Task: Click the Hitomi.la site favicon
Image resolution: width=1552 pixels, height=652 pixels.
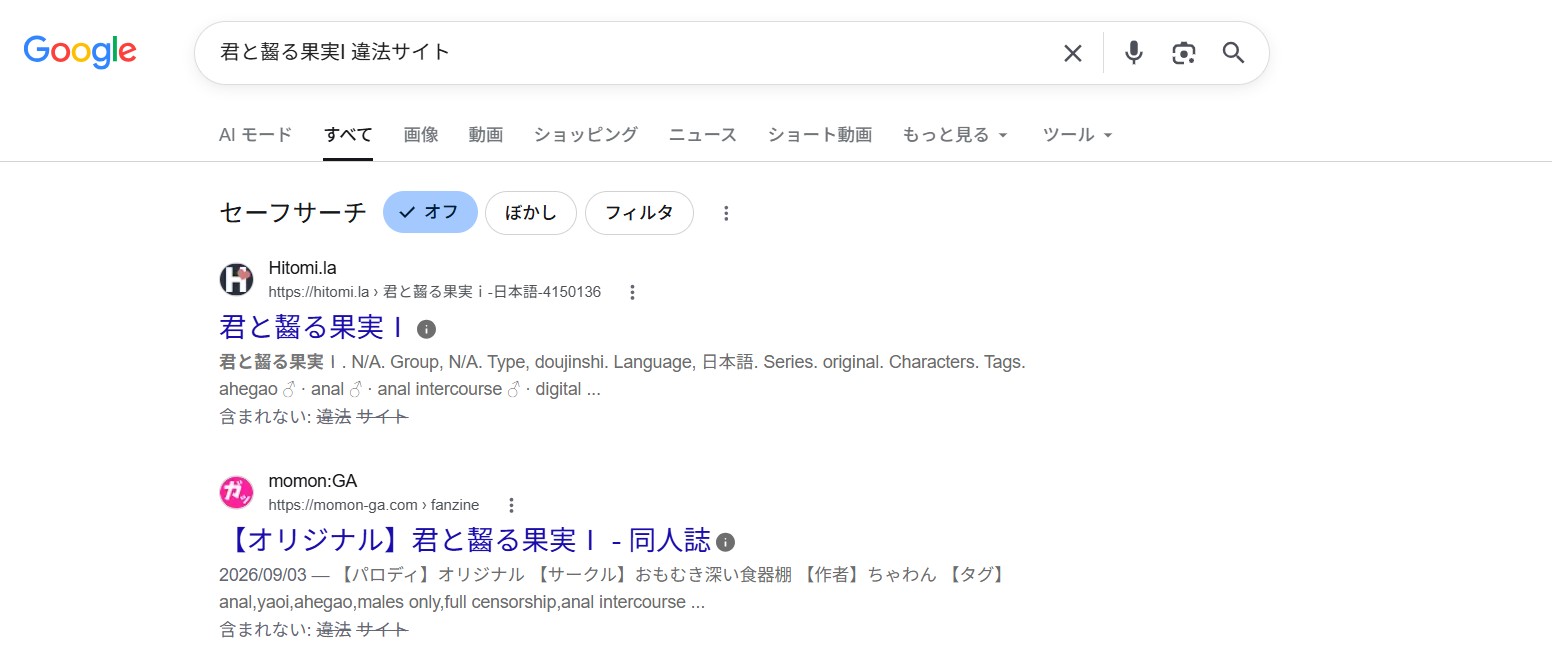Action: click(236, 279)
